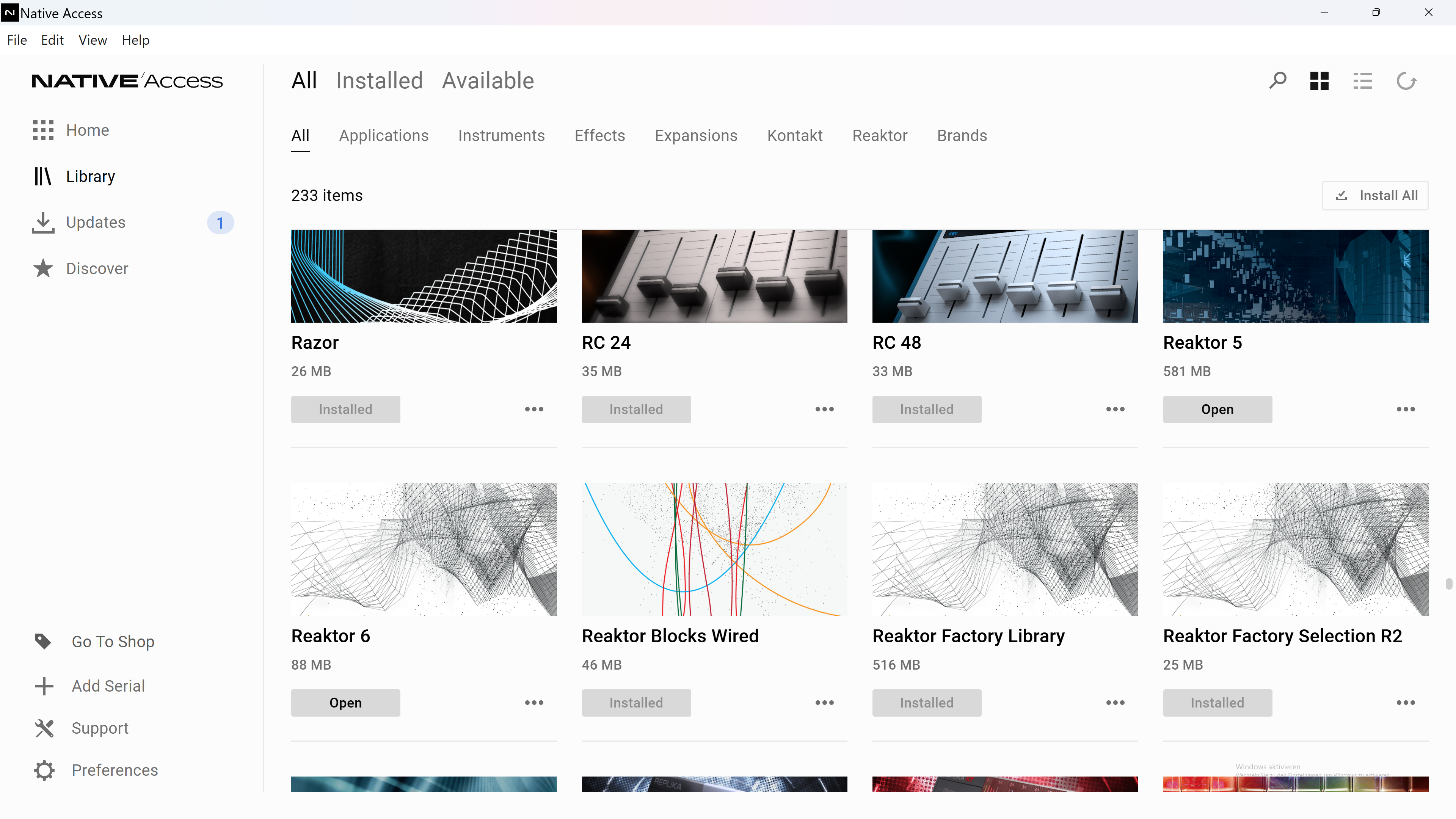Click the Discover star icon

pos(43,268)
